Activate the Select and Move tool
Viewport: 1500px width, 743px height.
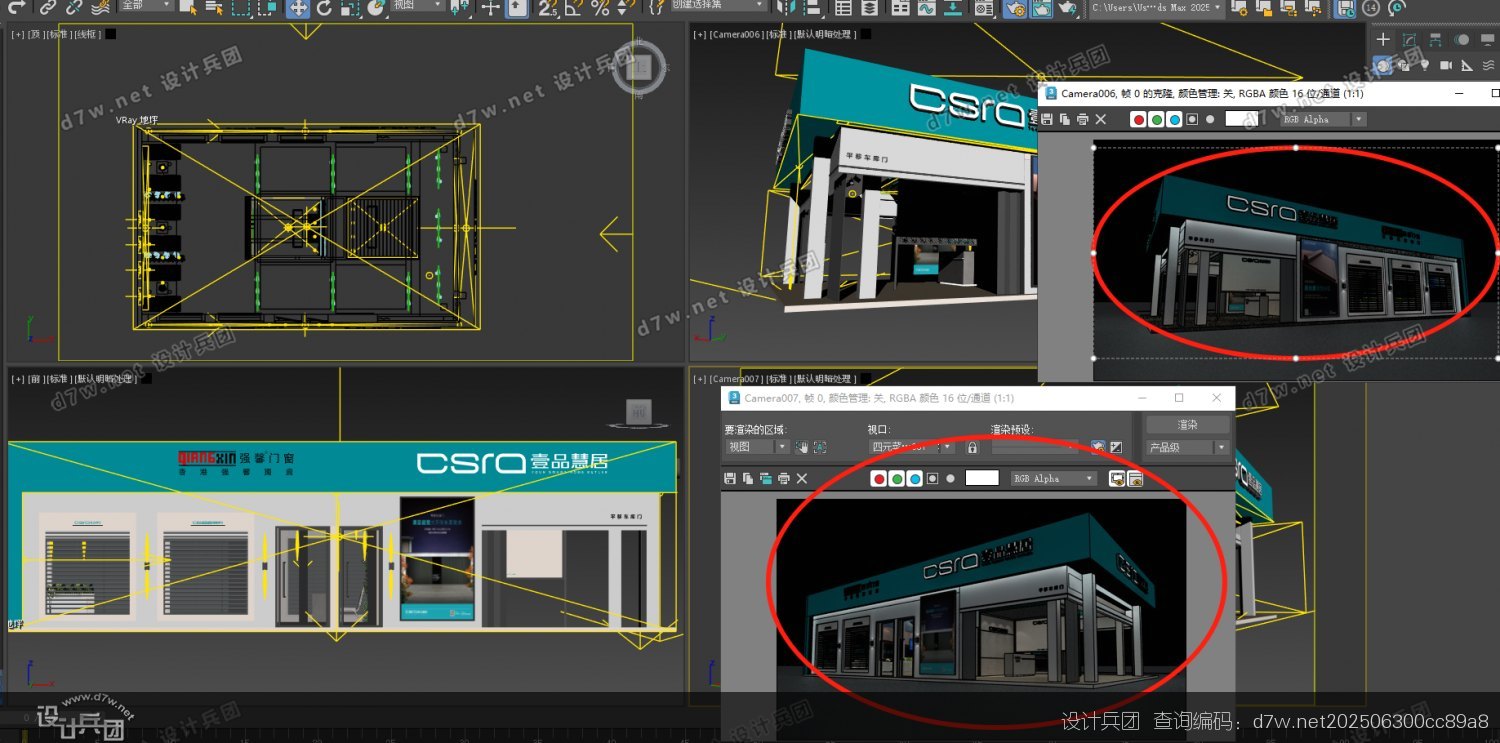(297, 7)
